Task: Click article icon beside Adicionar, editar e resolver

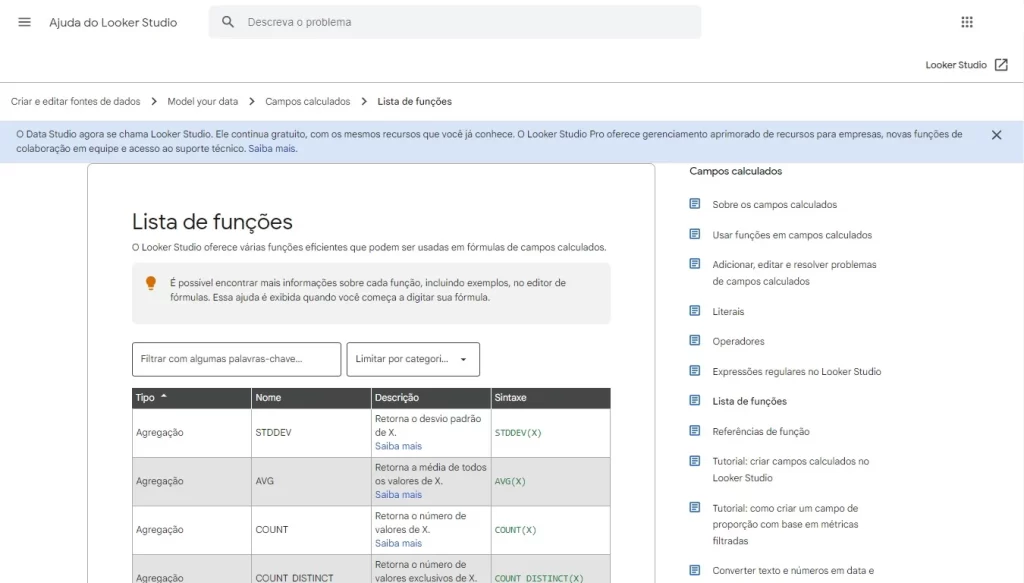Action: coord(695,264)
